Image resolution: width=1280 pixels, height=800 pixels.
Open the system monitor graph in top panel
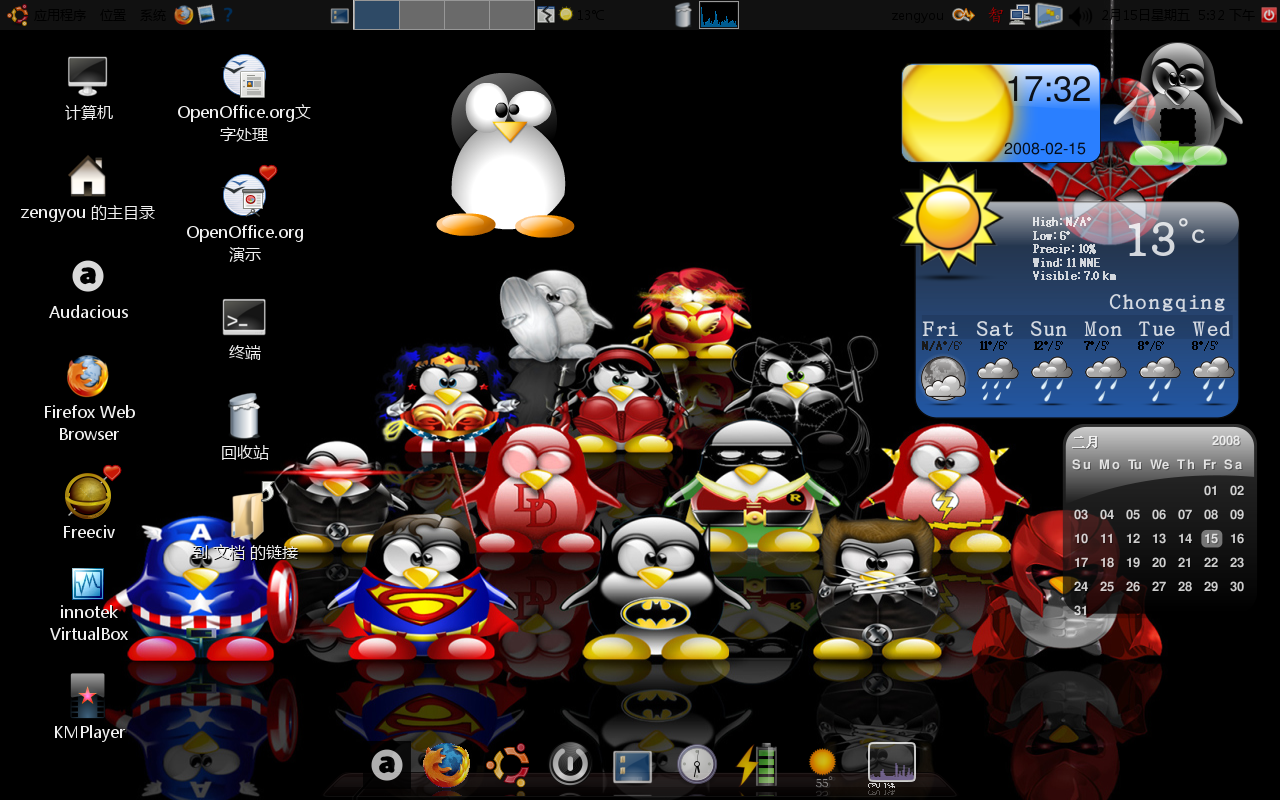pos(719,14)
